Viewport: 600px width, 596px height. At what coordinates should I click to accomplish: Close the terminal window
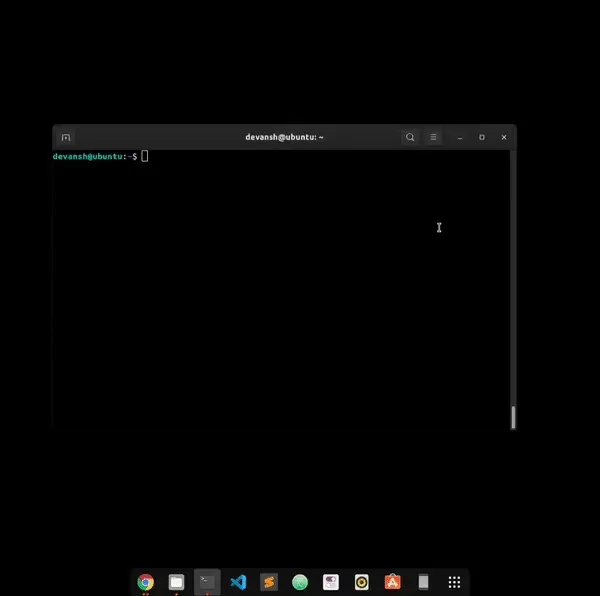click(503, 137)
